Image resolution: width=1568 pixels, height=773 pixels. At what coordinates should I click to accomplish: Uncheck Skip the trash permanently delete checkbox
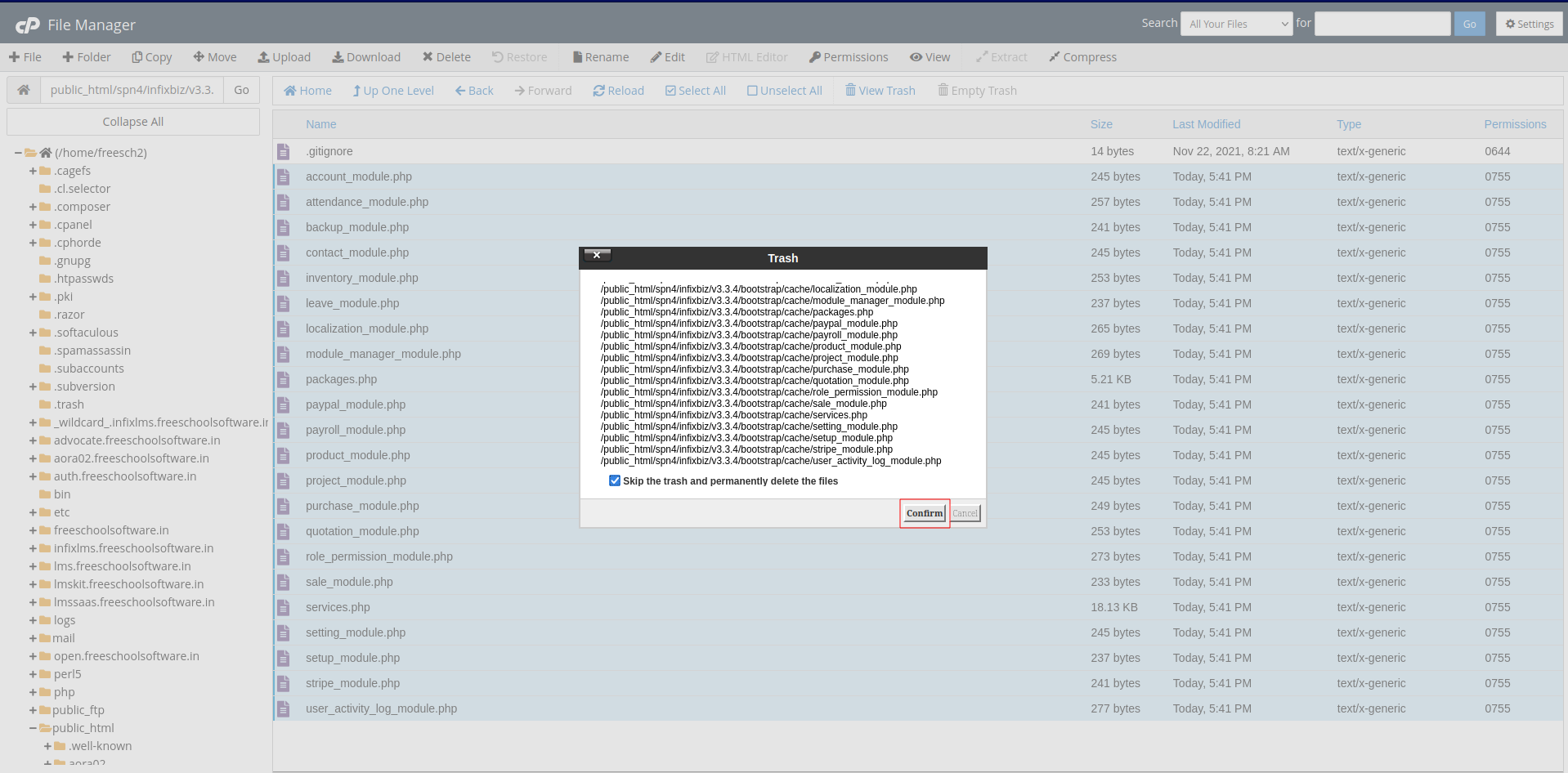coord(615,480)
